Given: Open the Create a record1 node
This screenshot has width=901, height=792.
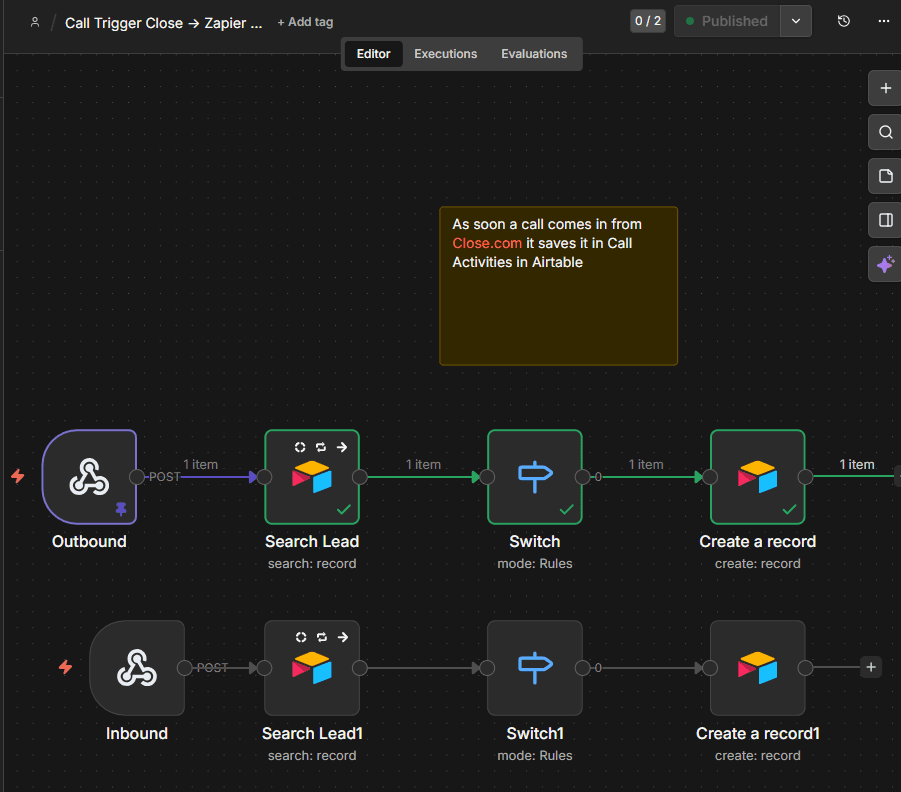Looking at the screenshot, I should tap(758, 668).
